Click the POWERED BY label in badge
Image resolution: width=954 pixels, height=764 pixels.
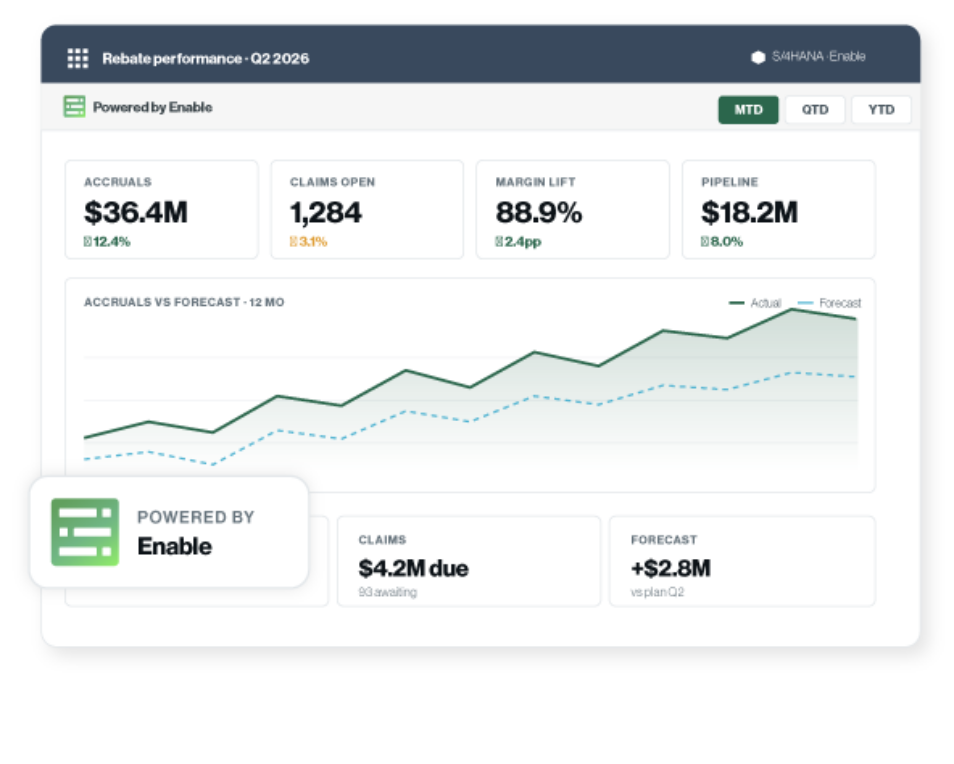[196, 517]
